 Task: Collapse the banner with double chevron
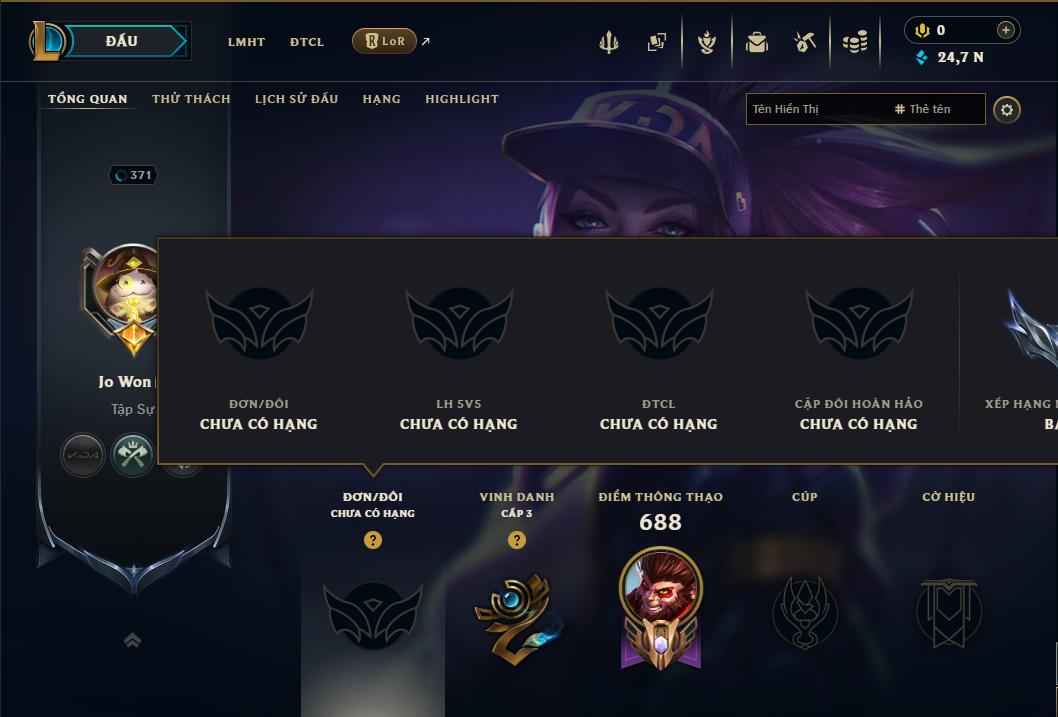133,639
